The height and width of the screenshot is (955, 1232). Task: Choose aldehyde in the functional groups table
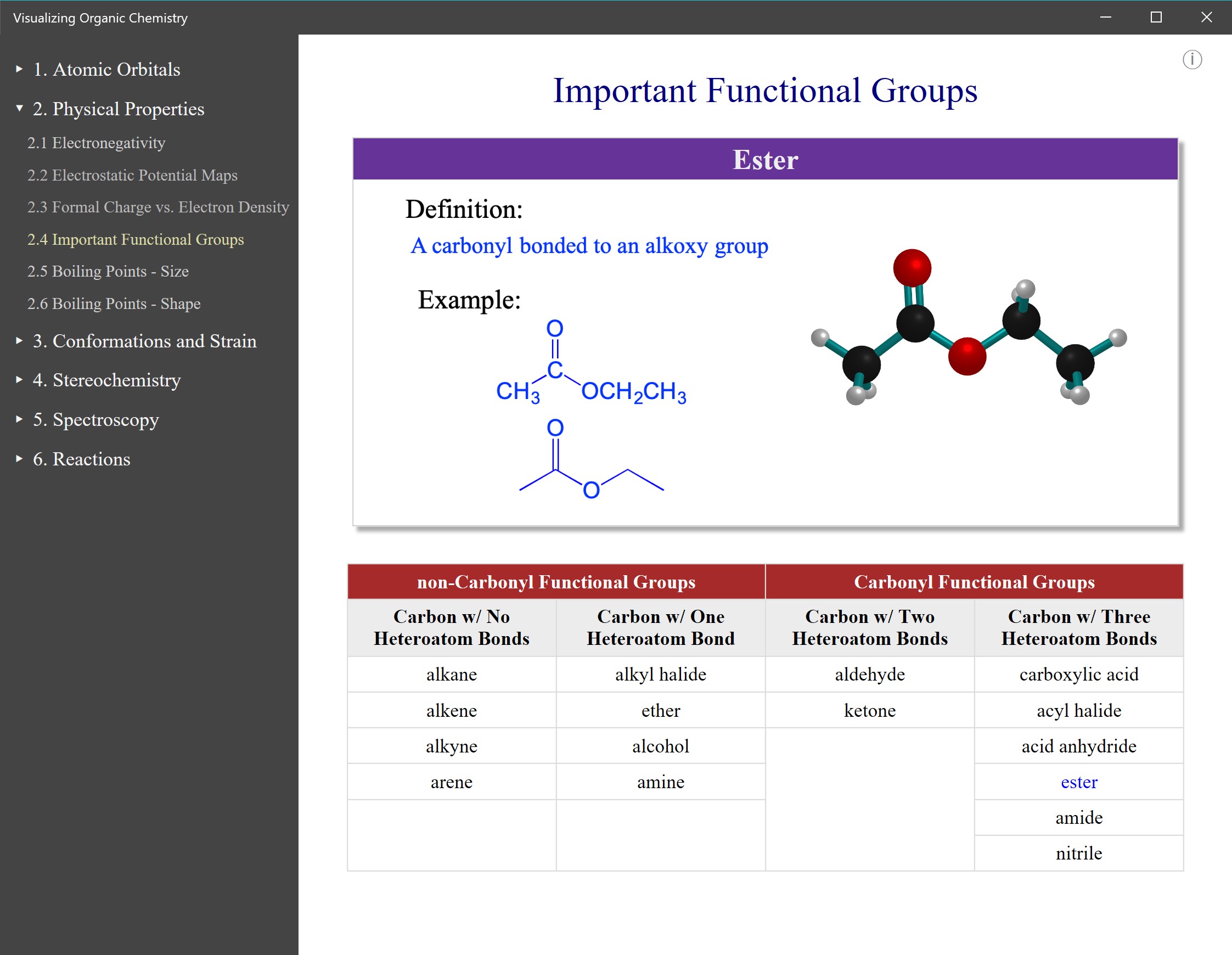869,674
